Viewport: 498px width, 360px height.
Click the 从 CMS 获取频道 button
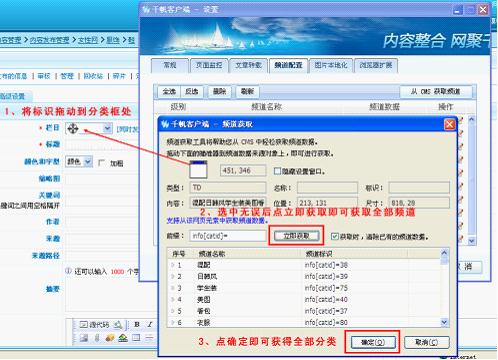435,91
